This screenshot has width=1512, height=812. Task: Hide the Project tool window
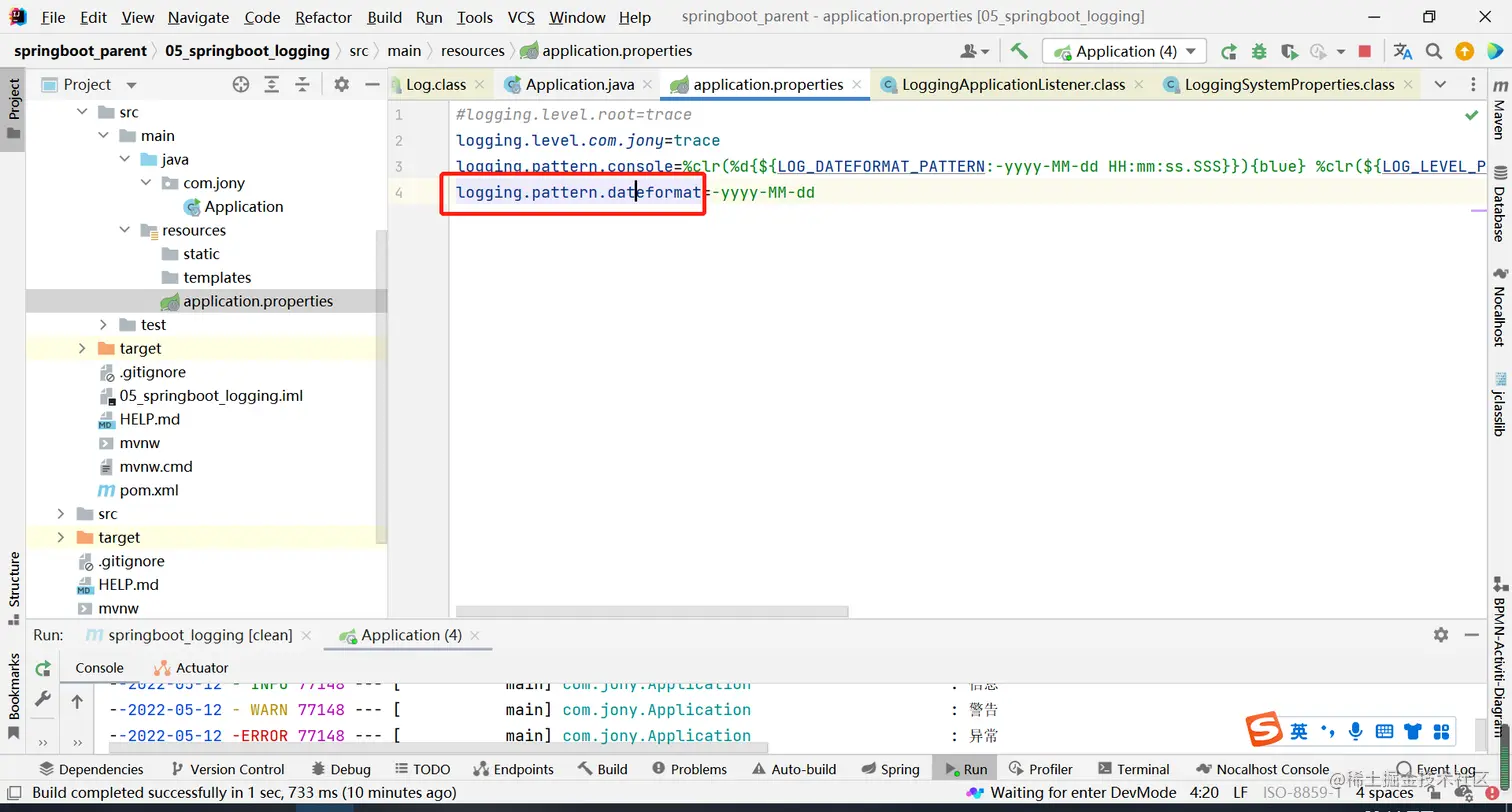point(372,85)
